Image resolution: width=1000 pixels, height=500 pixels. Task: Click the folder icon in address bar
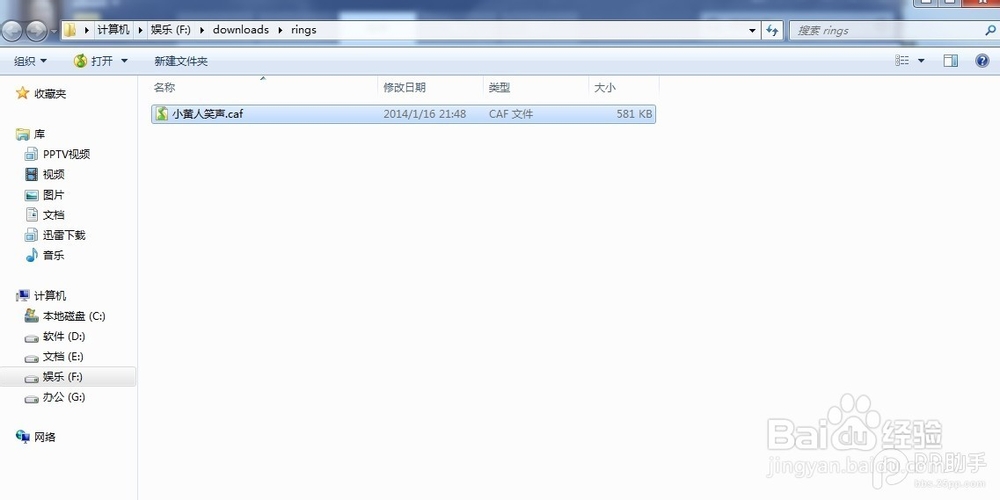70,30
